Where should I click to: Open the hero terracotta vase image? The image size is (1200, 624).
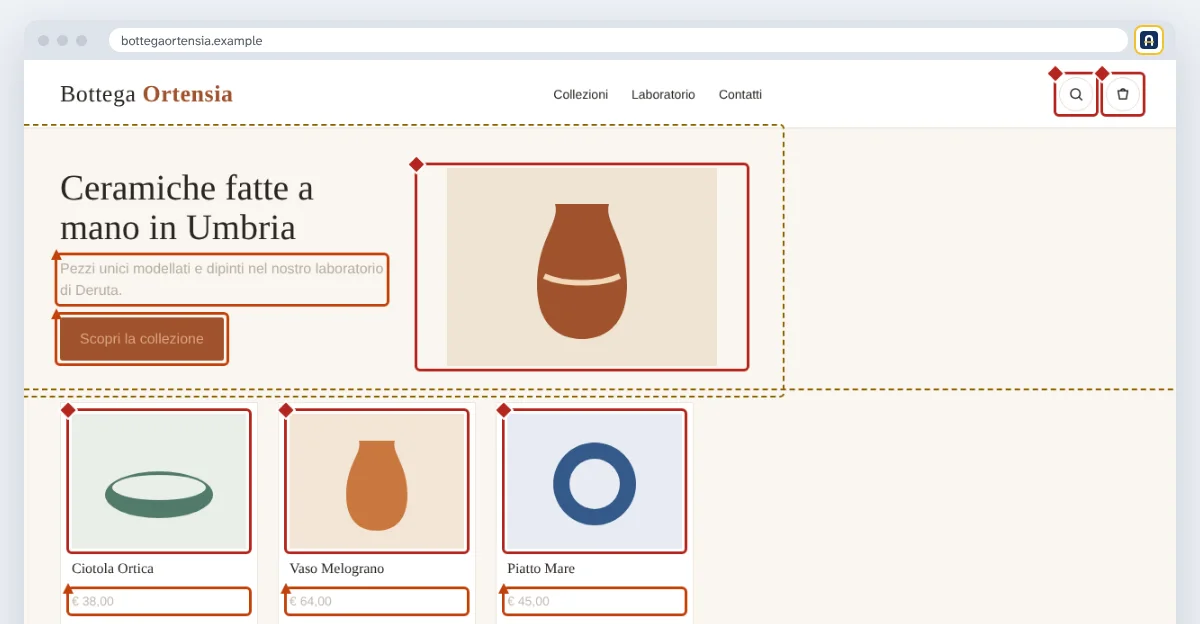click(582, 267)
